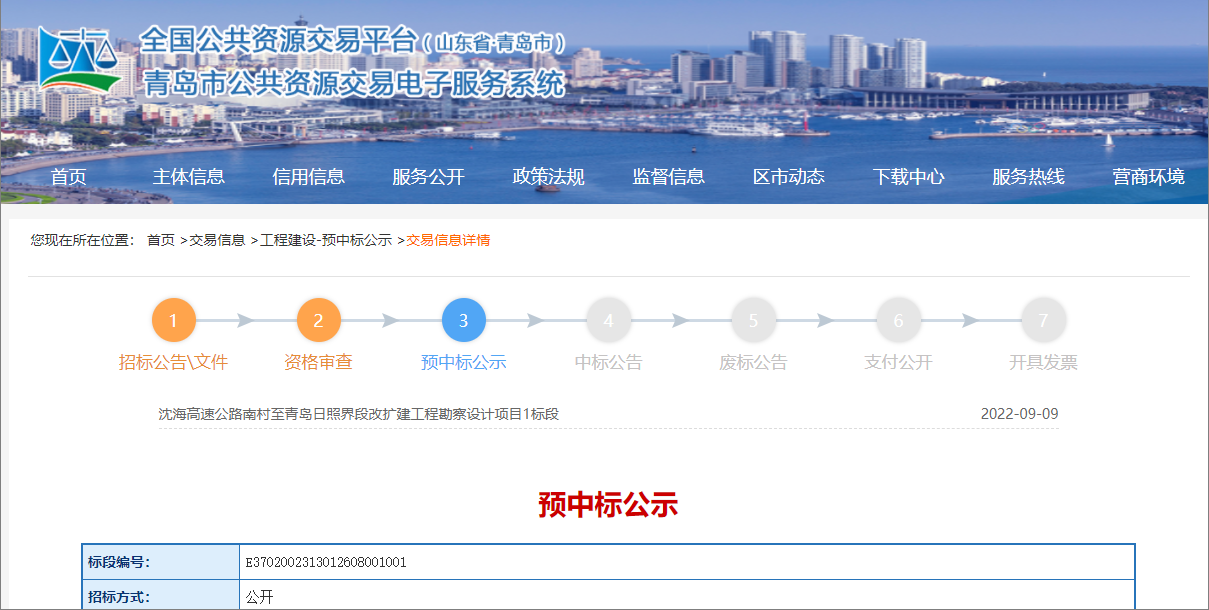Image resolution: width=1209 pixels, height=610 pixels.
Task: Click the highlighted 预中标公示 step circle
Action: point(465,322)
